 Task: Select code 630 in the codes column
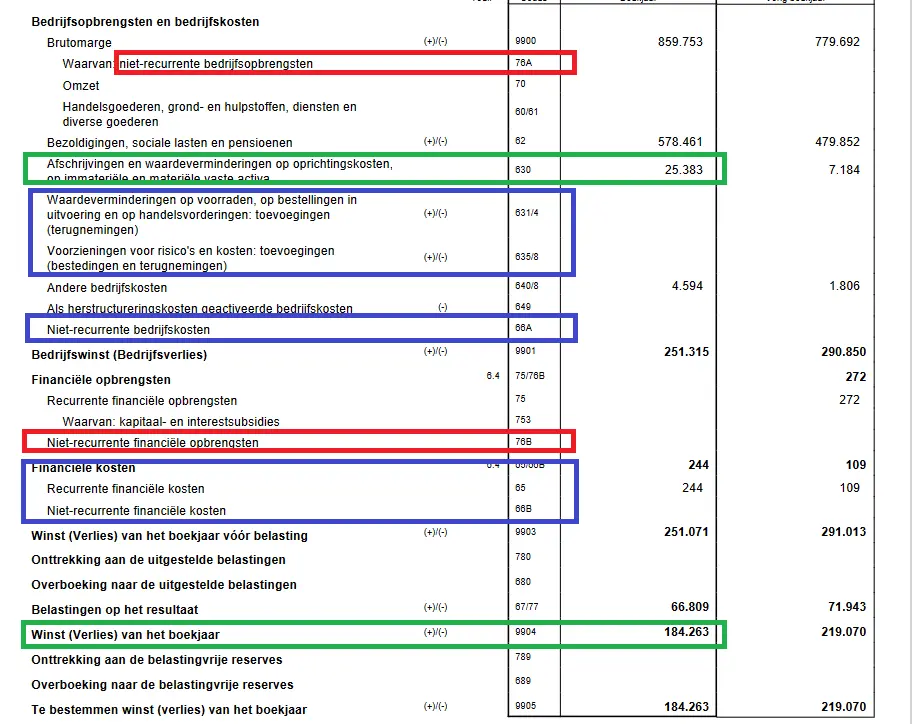coord(522,170)
